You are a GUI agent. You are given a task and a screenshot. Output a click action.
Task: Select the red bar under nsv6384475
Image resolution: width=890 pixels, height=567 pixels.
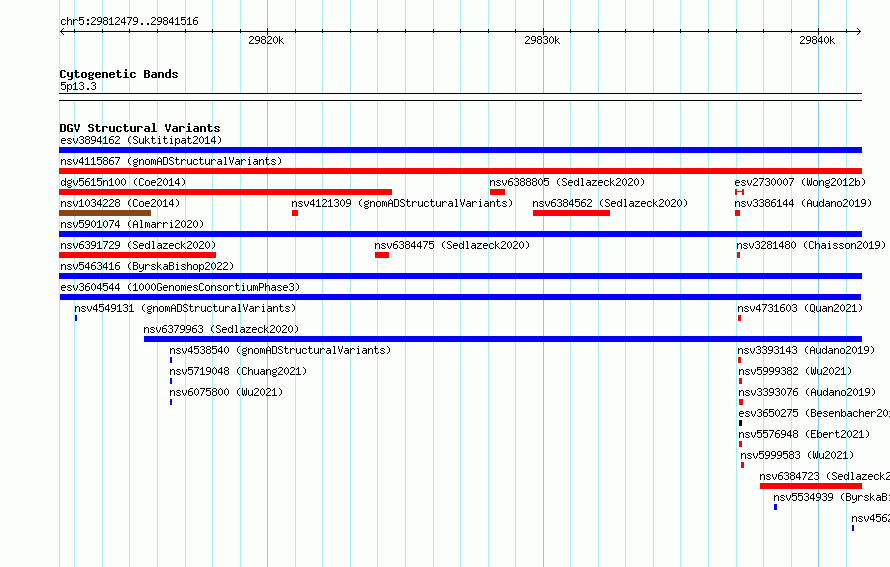(x=382, y=255)
